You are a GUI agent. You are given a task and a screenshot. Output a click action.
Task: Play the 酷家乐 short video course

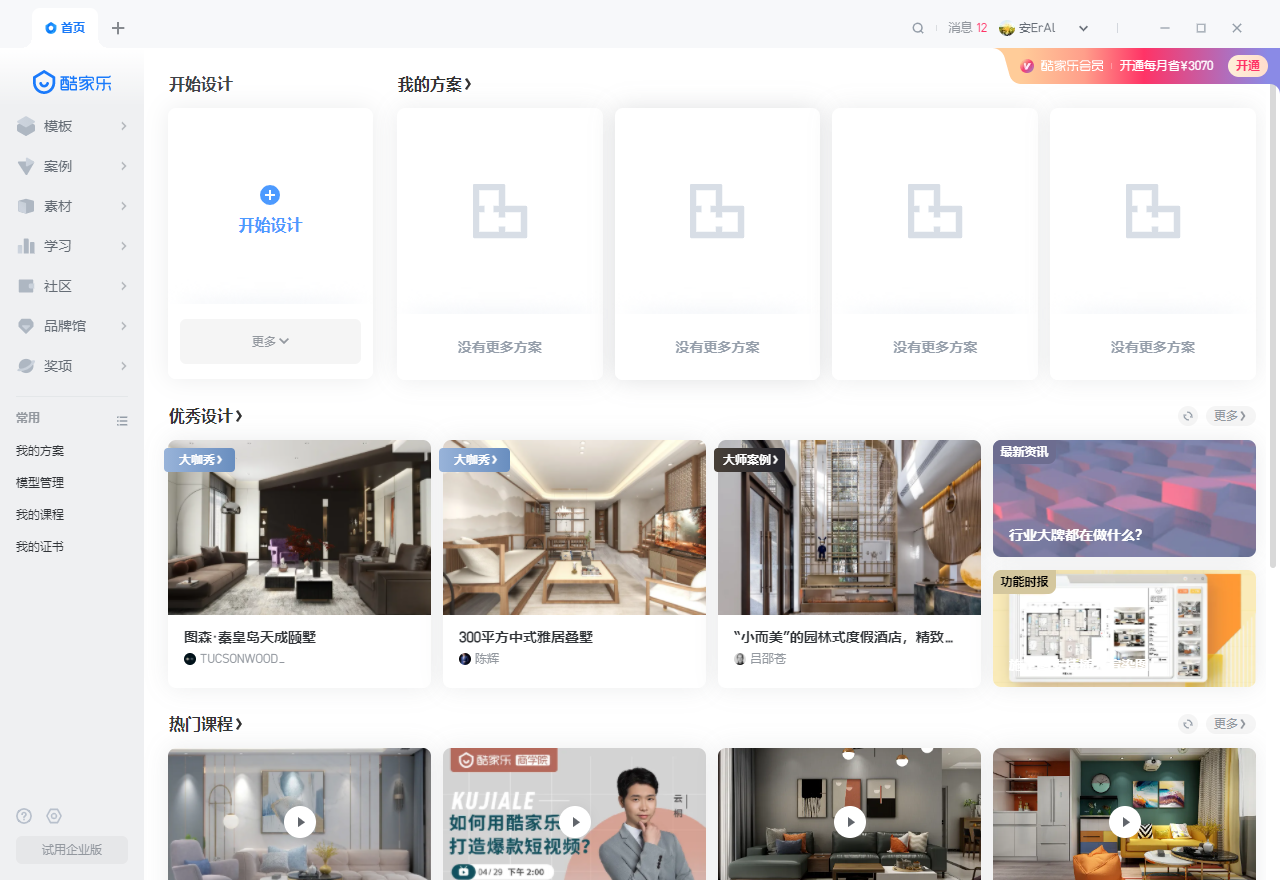(574, 822)
